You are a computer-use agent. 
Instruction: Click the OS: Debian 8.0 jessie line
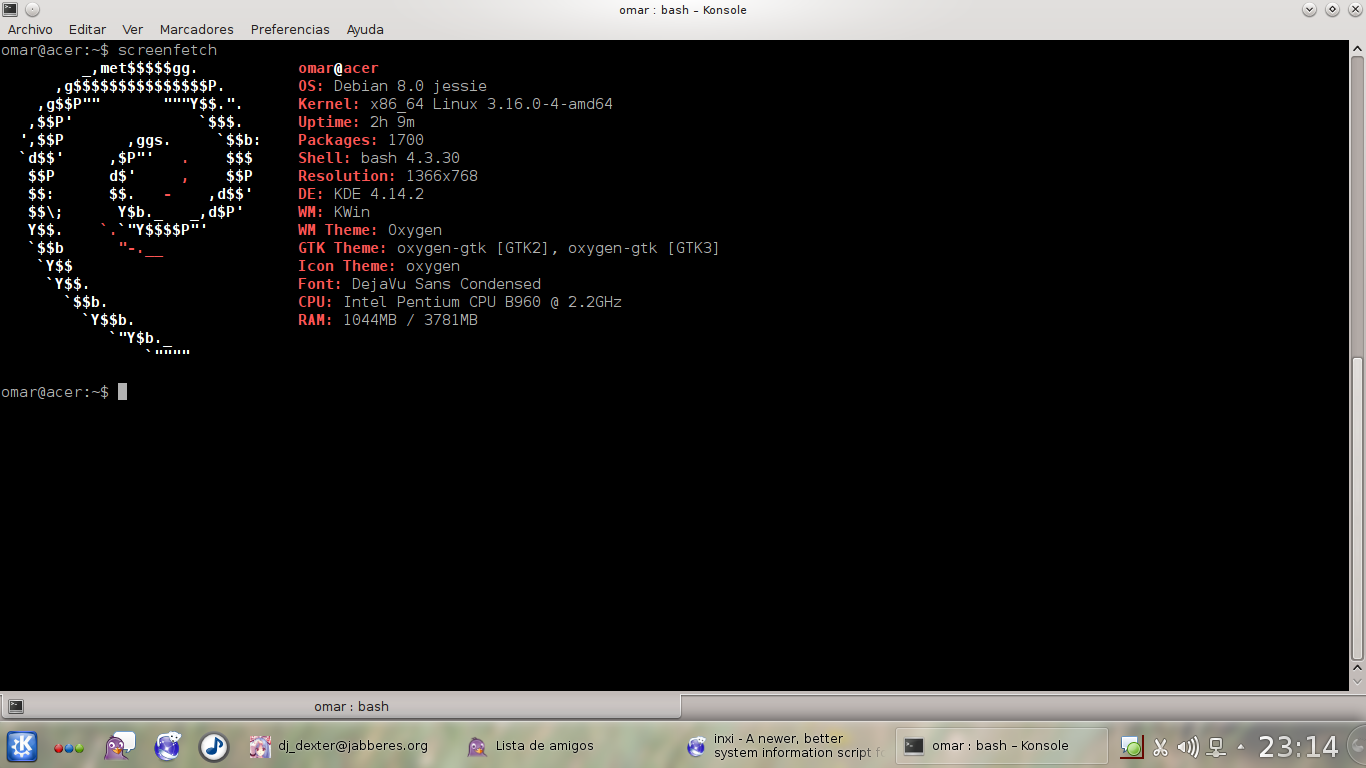tap(392, 86)
